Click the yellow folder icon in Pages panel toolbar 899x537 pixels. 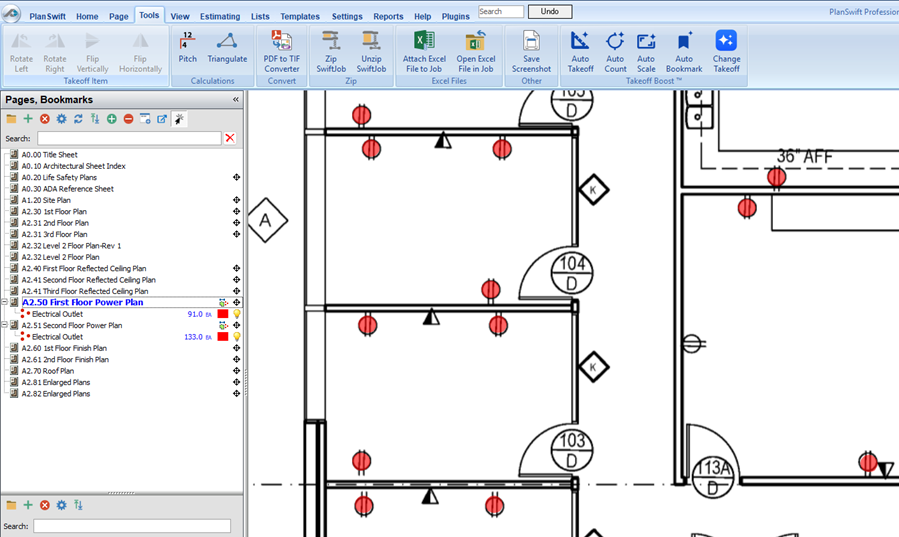click(11, 119)
